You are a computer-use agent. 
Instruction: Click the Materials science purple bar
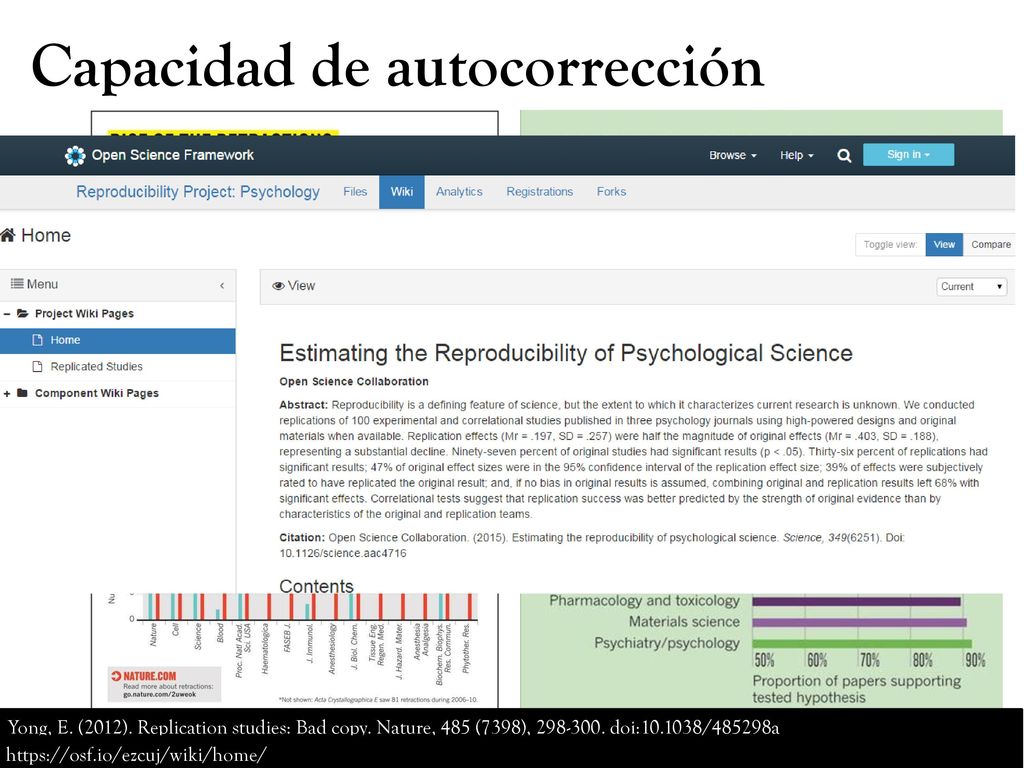tap(859, 622)
